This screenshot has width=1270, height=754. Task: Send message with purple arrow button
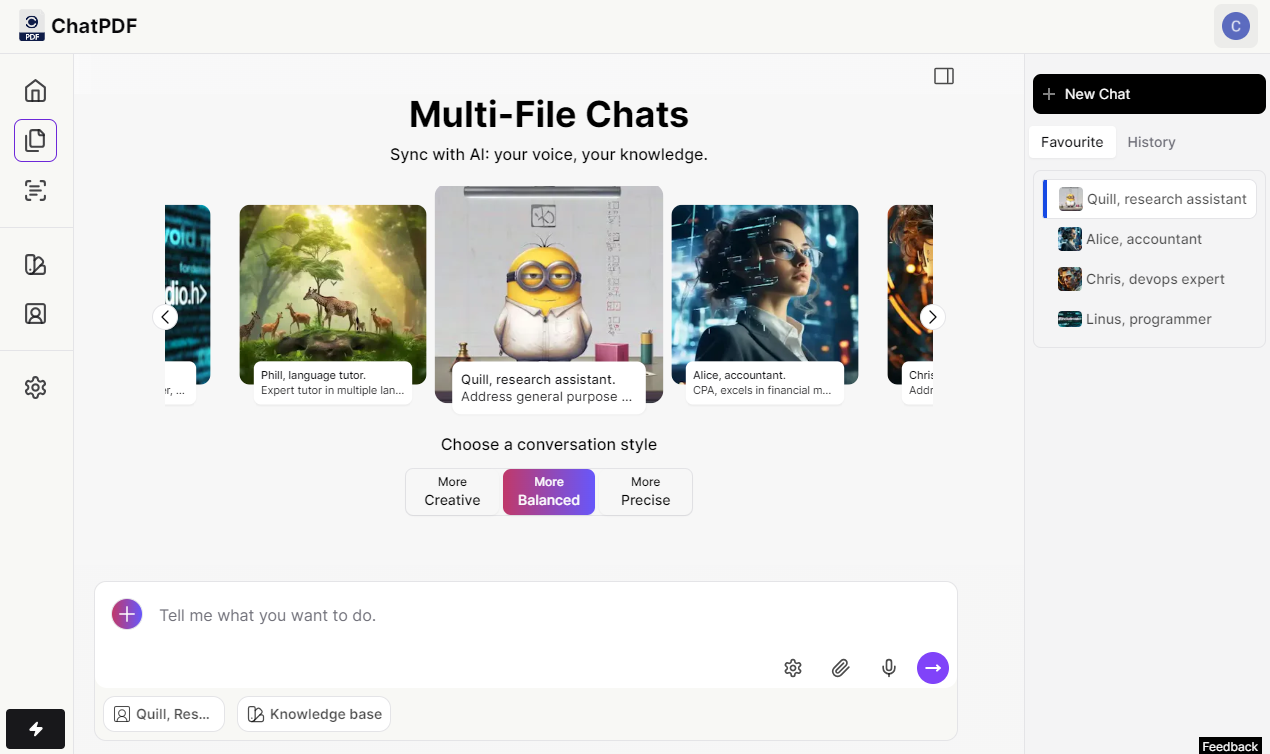(x=933, y=668)
